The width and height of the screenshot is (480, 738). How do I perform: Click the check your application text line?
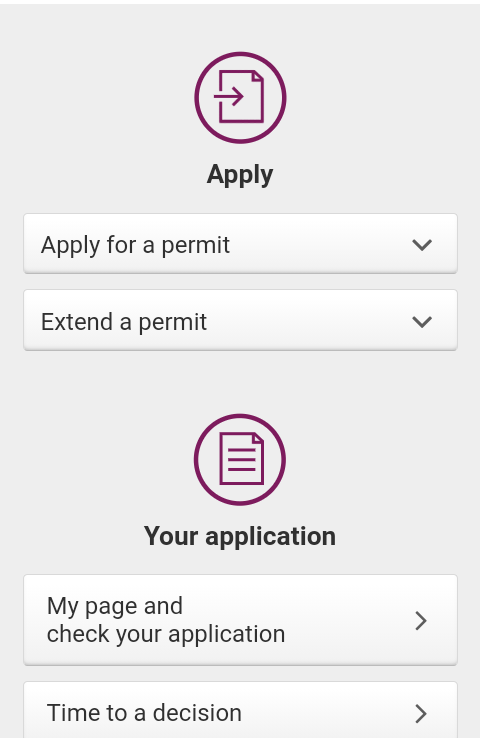(x=166, y=634)
